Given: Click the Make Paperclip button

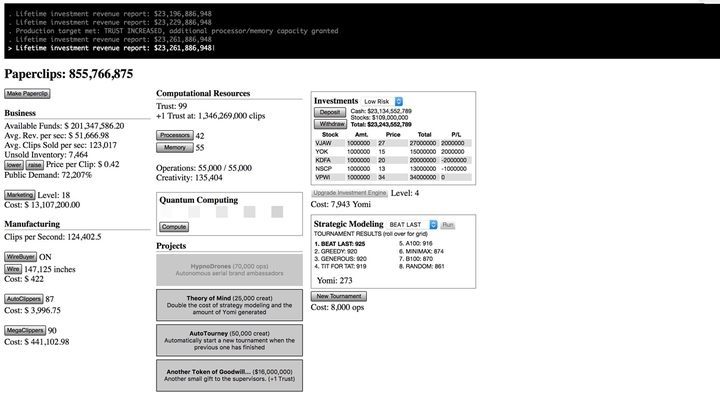Looking at the screenshot, I should [28, 93].
